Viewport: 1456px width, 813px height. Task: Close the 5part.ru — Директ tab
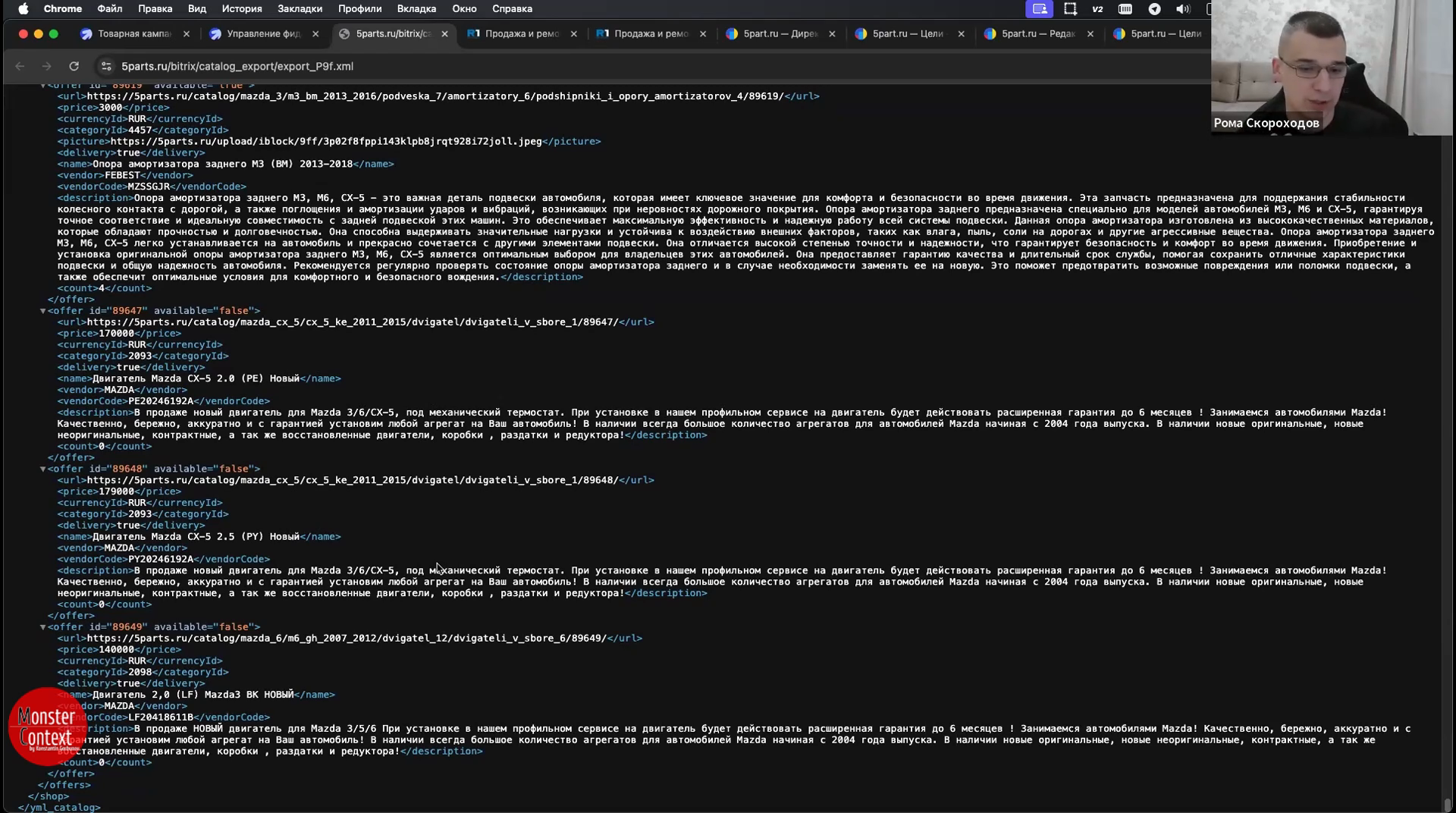click(832, 34)
